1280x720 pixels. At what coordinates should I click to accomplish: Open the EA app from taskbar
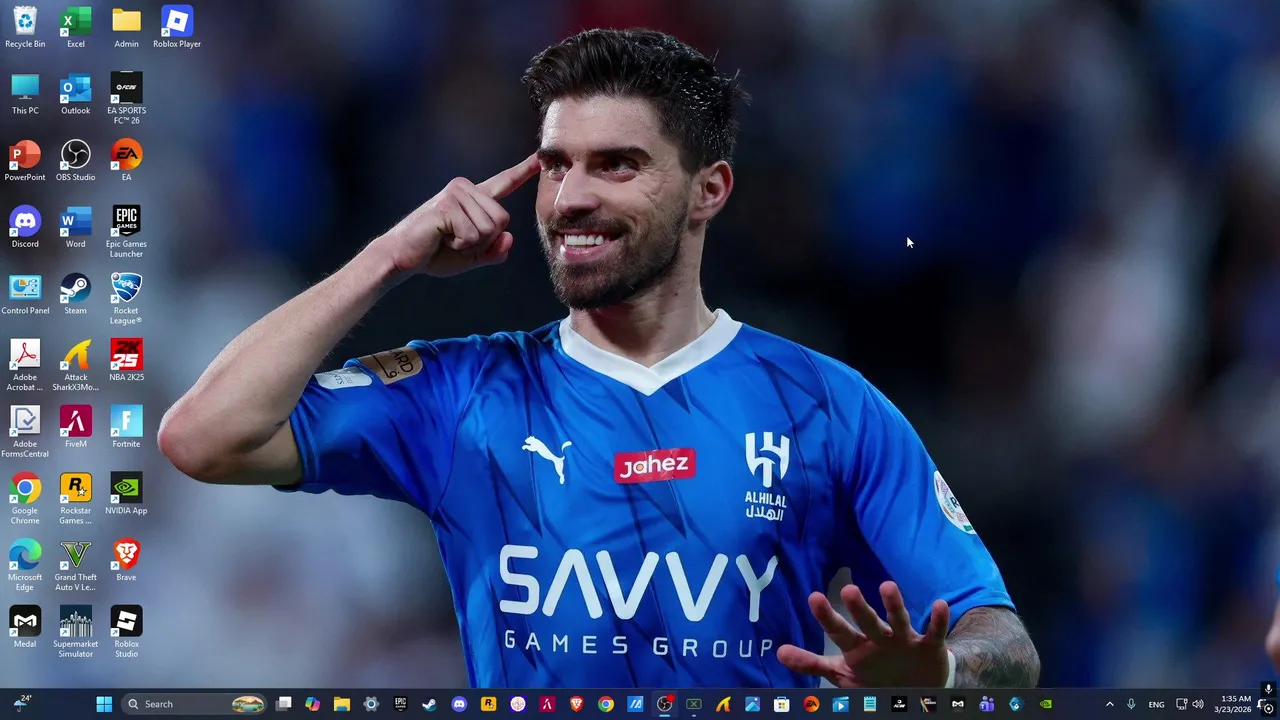point(811,704)
